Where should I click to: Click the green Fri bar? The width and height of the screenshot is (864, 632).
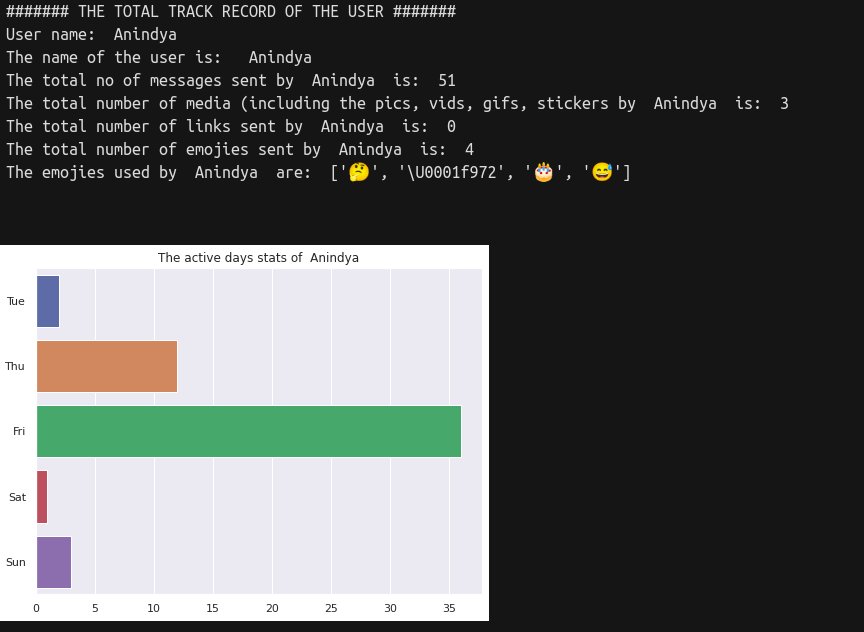[x=248, y=431]
